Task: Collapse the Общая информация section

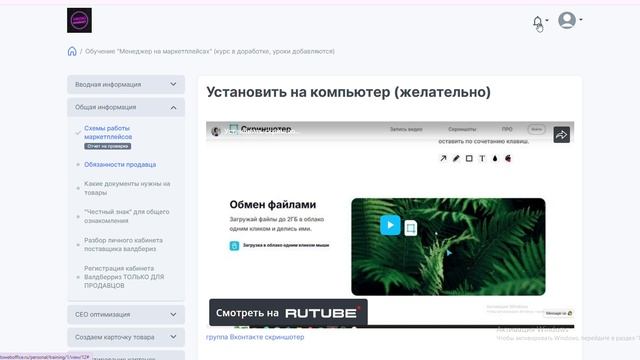Action: click(x=126, y=107)
